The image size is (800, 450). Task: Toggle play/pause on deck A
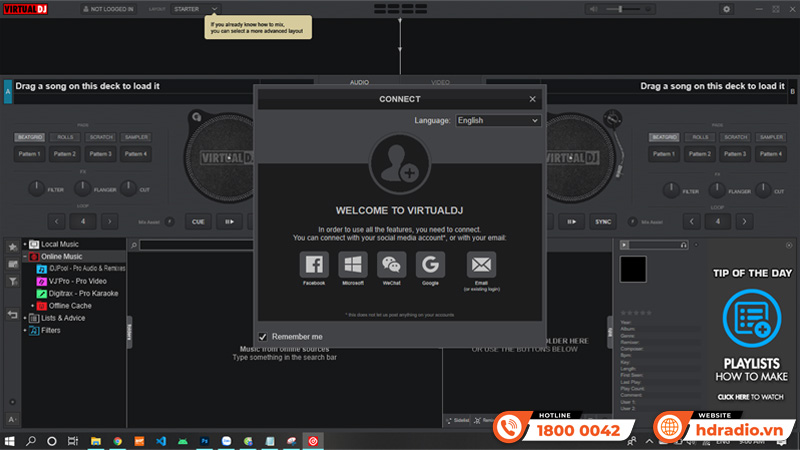[x=230, y=222]
